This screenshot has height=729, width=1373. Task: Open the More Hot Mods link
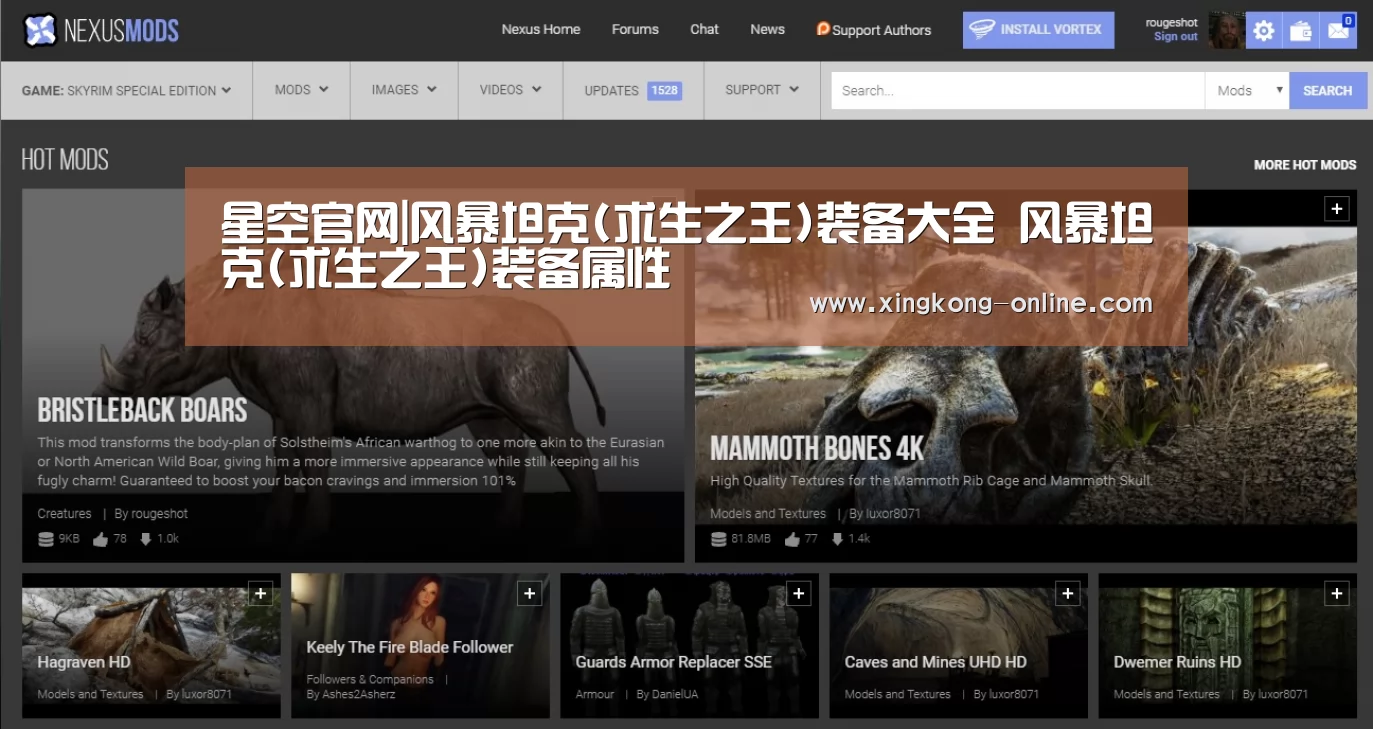click(x=1305, y=165)
